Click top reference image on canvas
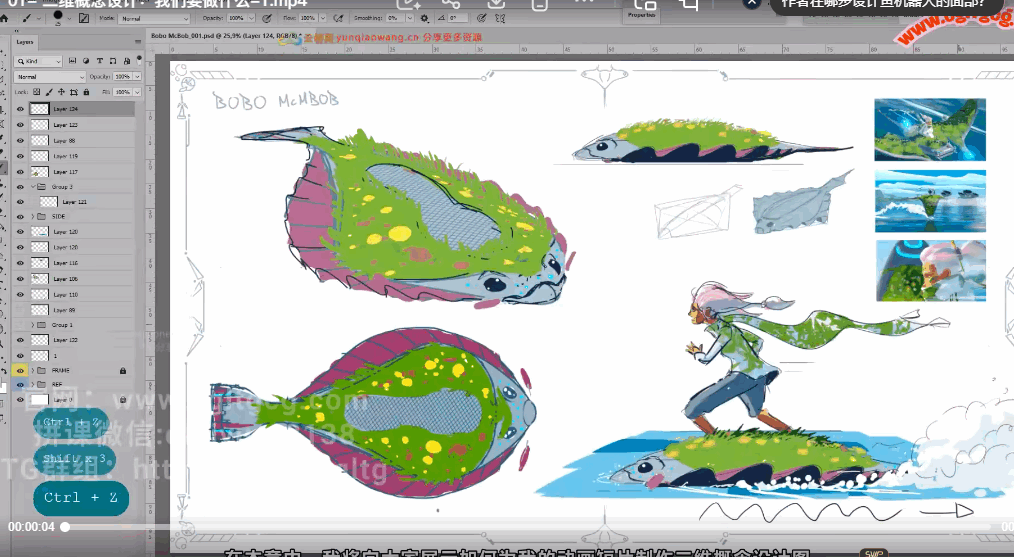1014x557 pixels. (930, 129)
